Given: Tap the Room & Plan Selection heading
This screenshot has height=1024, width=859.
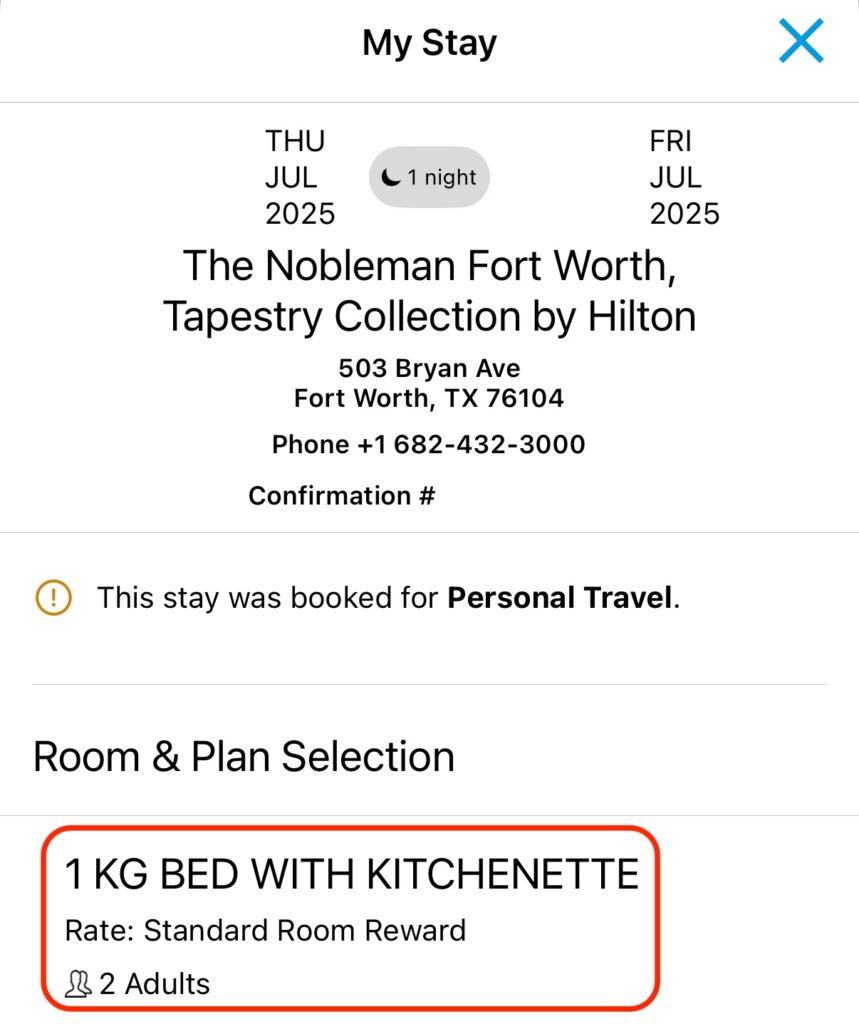Looking at the screenshot, I should (x=244, y=757).
